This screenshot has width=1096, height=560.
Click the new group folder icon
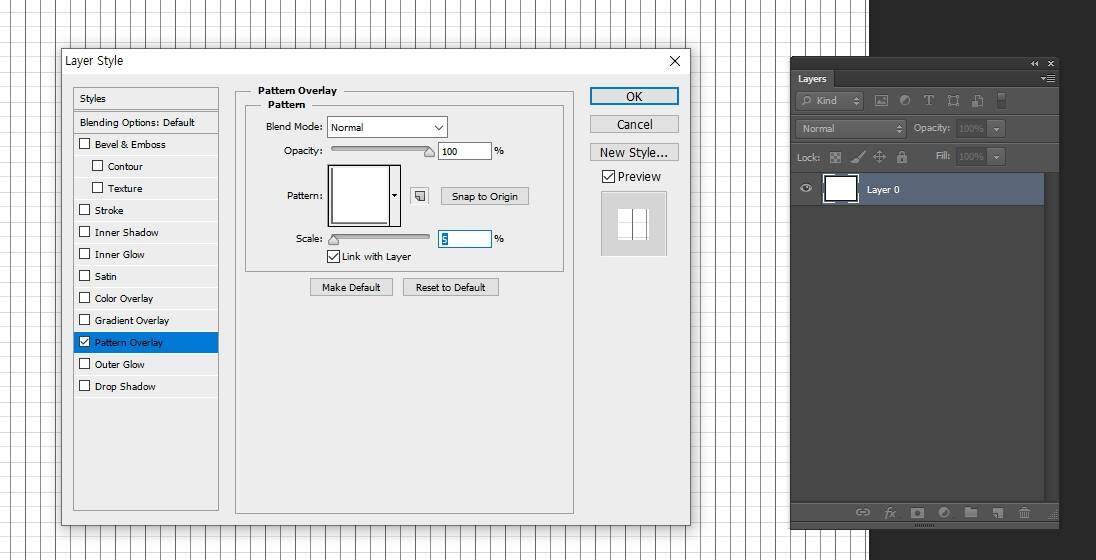click(x=971, y=512)
